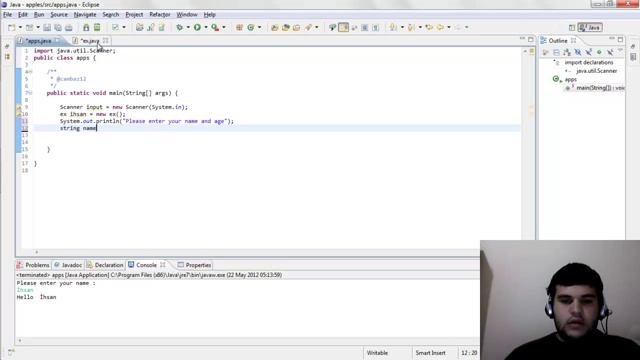Viewport: 640px width, 360px height.
Task: Open the New wizard dropdown arrow
Action: pyautogui.click(x=20, y=28)
